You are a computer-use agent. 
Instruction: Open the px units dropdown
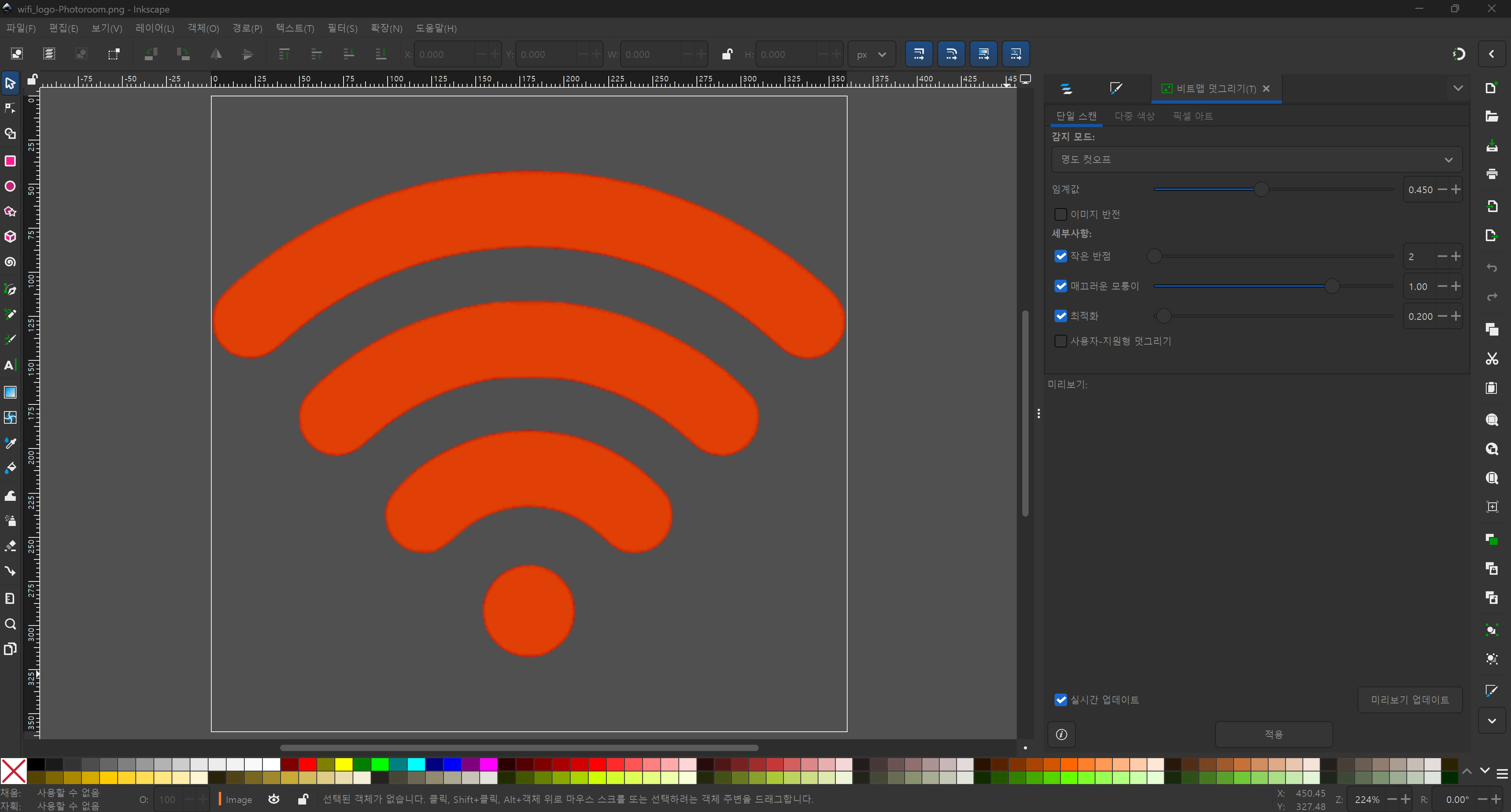[x=871, y=55]
